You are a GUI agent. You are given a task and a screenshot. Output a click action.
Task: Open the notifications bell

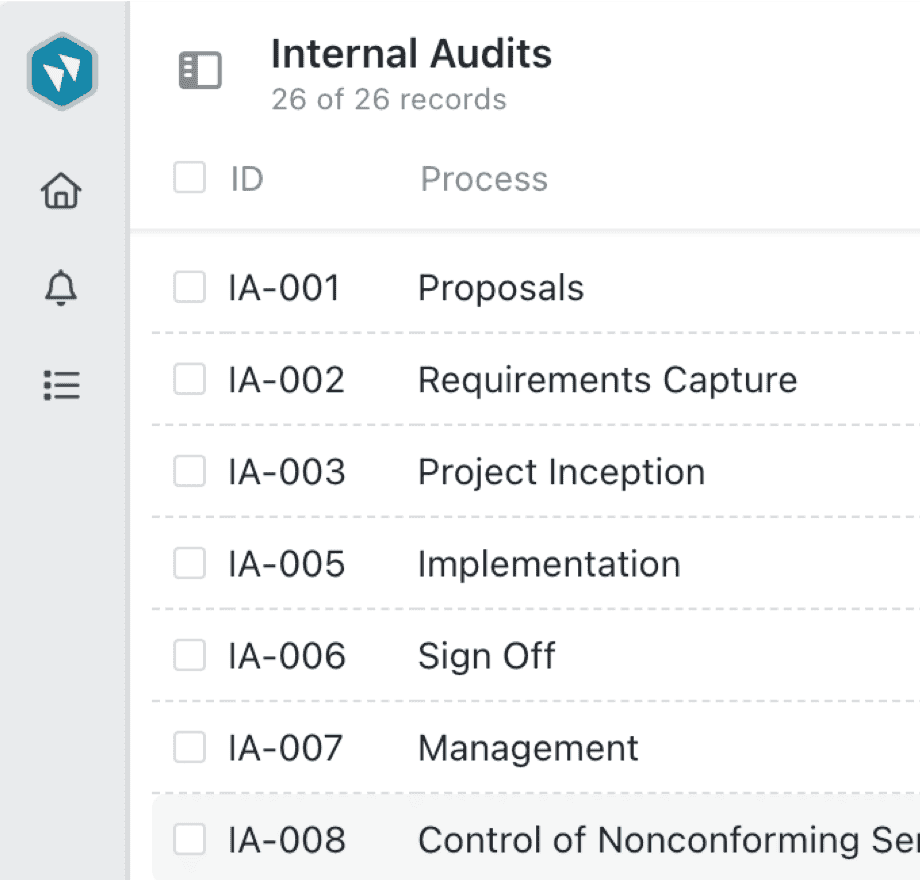(61, 288)
